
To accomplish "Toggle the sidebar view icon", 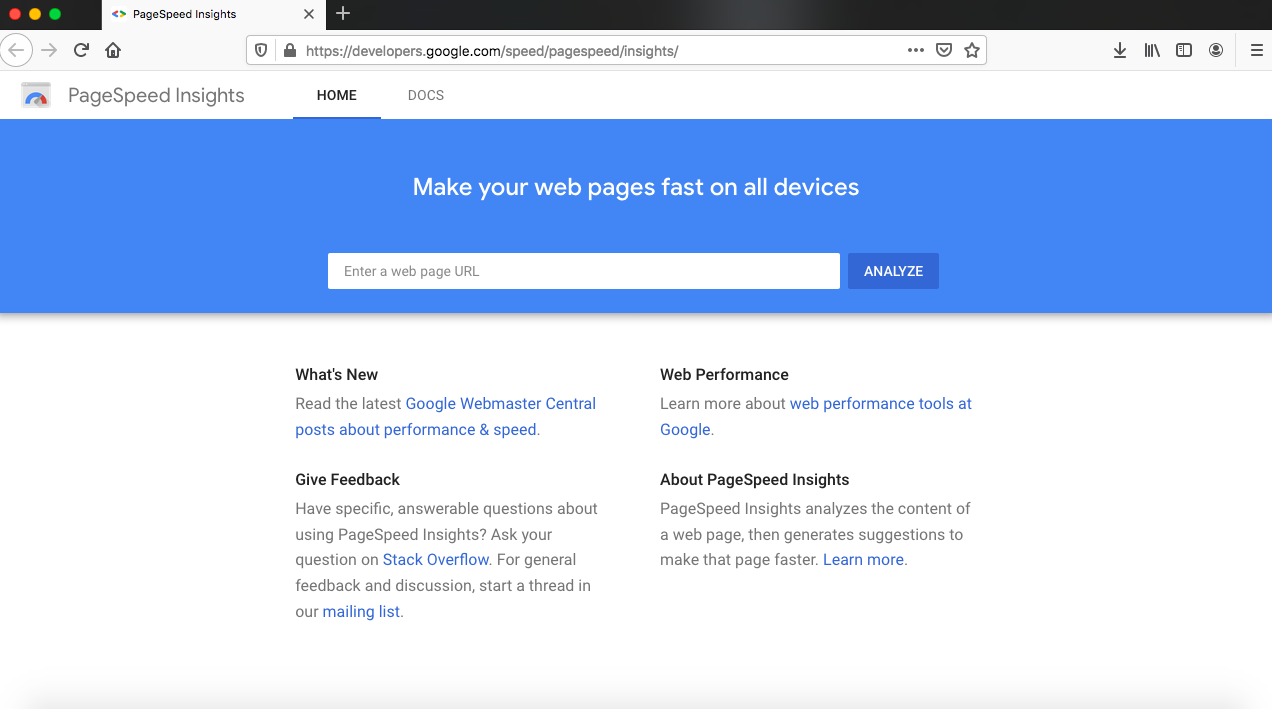I will coord(1184,50).
